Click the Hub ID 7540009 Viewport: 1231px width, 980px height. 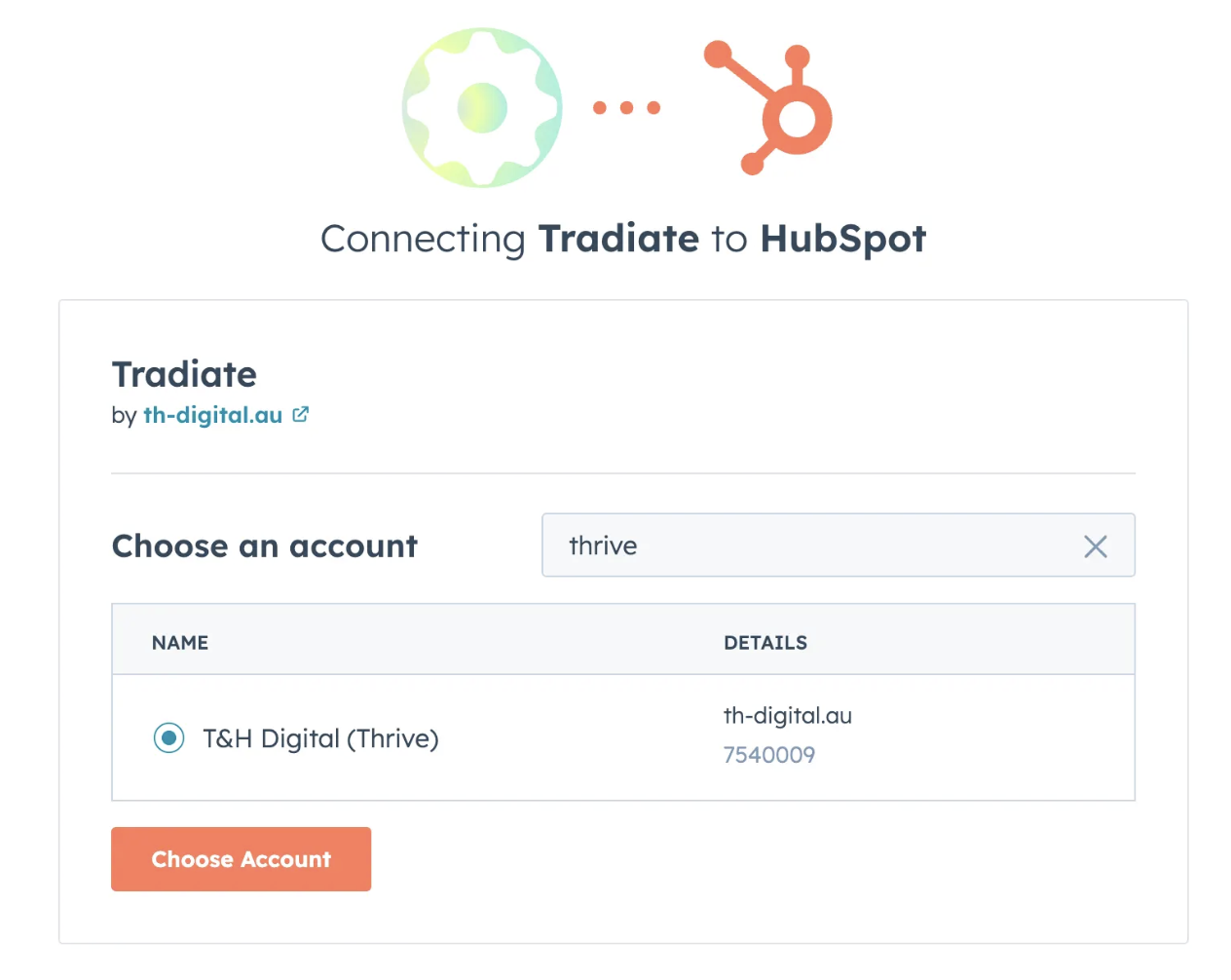tap(768, 755)
